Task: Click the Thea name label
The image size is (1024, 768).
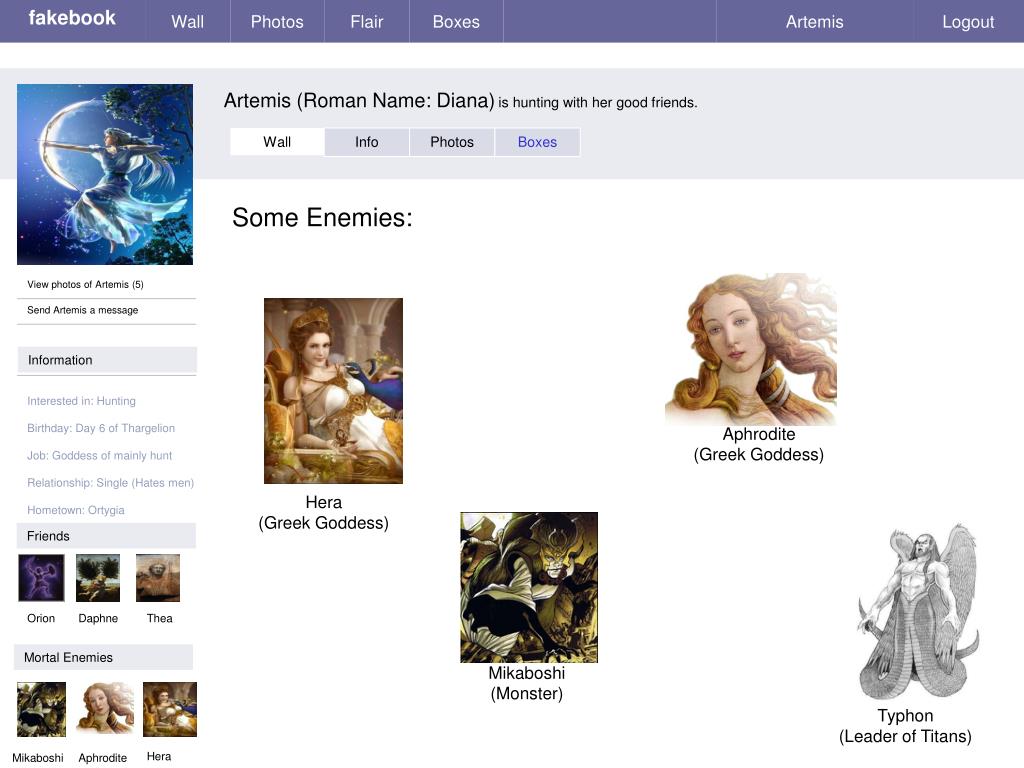Action: click(159, 618)
